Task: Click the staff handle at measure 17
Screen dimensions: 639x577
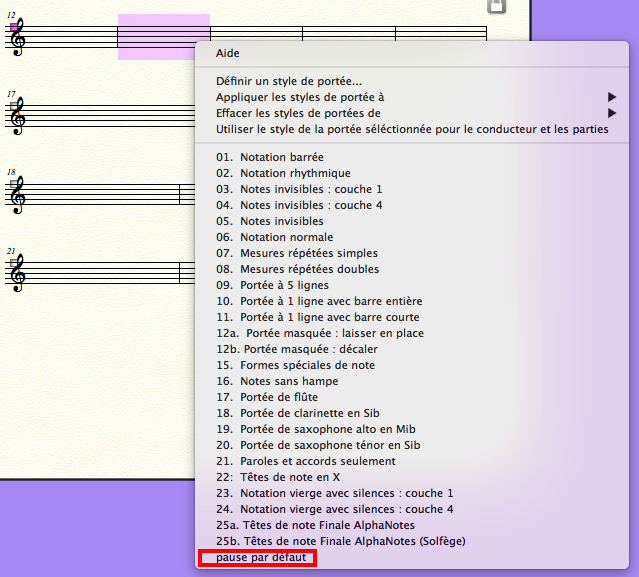Action: [x=12, y=104]
